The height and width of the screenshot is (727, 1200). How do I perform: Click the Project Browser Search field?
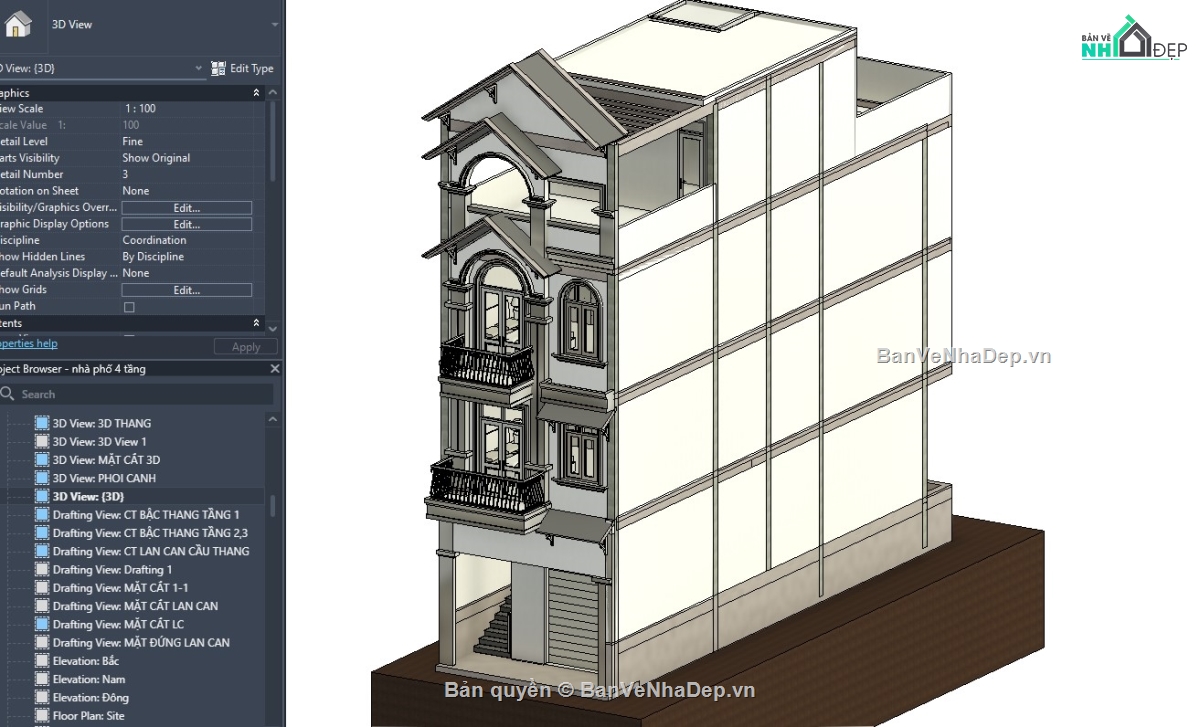pos(137,394)
